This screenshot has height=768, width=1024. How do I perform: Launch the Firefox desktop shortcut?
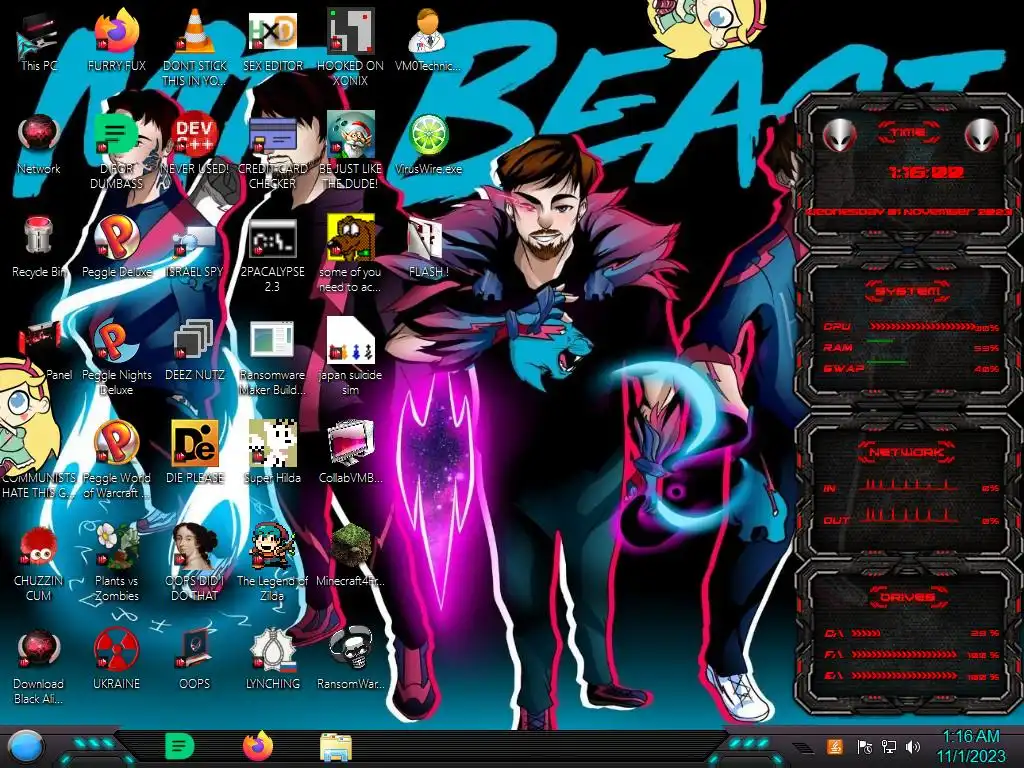point(117,40)
